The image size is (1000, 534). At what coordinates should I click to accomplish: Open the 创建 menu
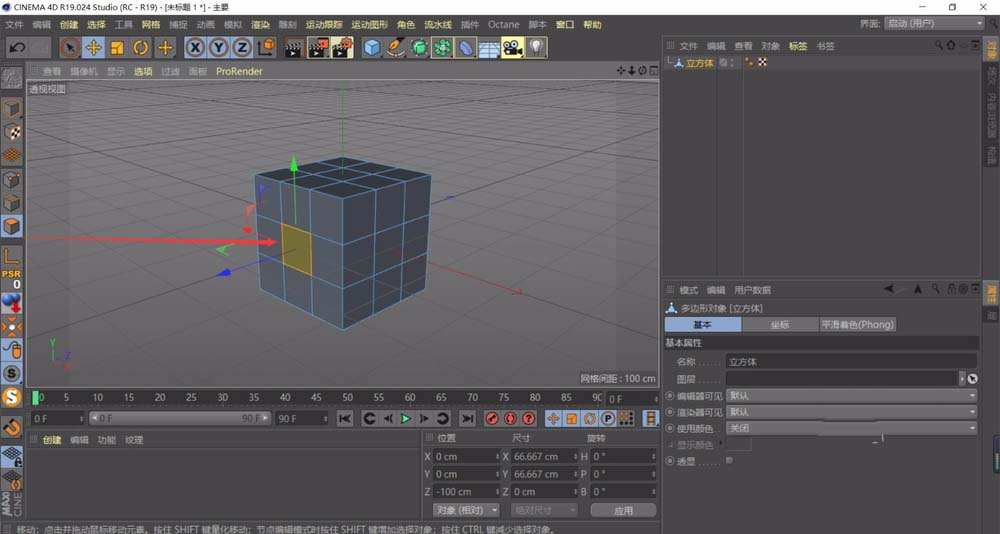coord(69,24)
